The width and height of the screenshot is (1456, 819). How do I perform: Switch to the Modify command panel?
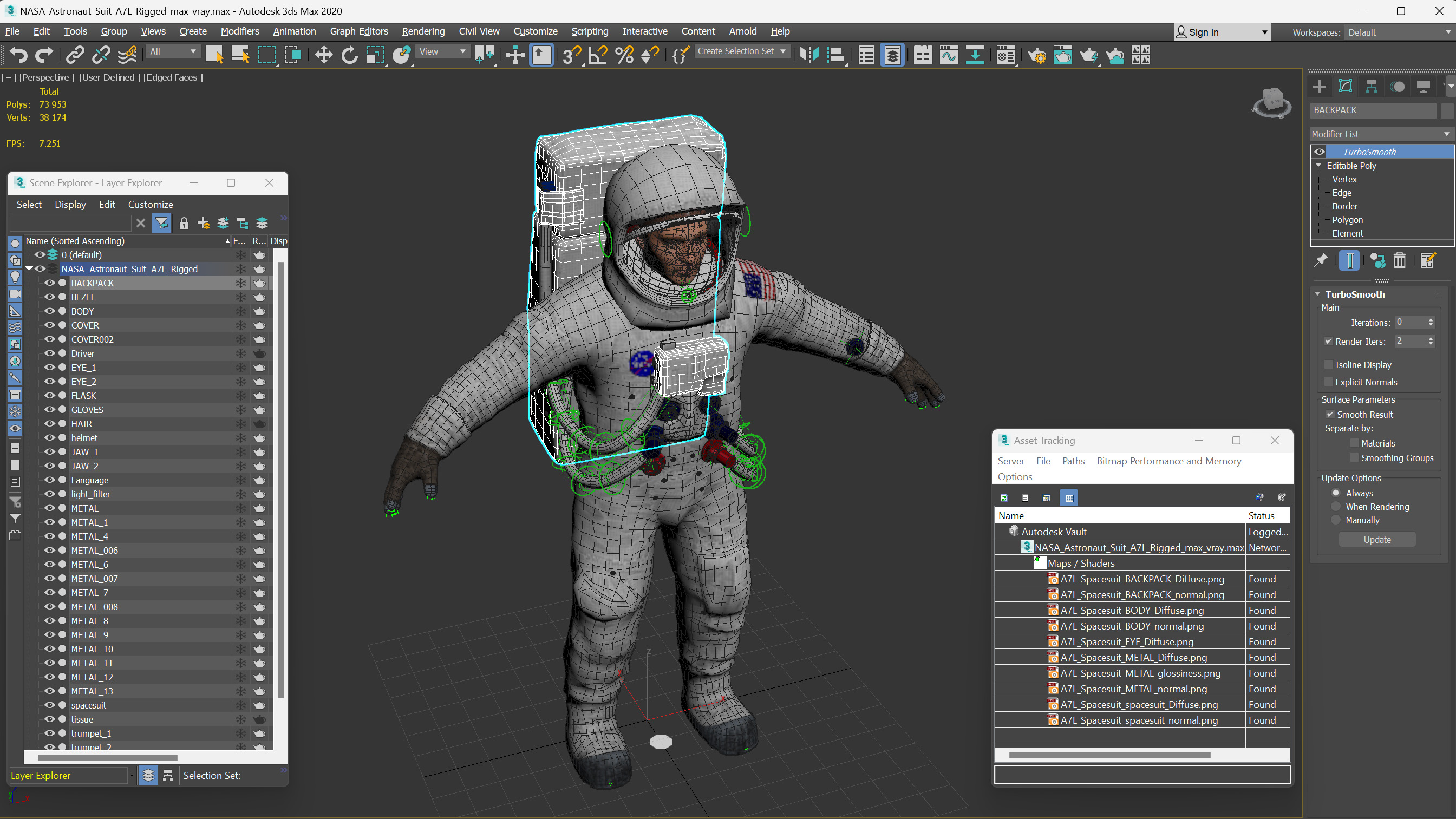coord(1345,87)
